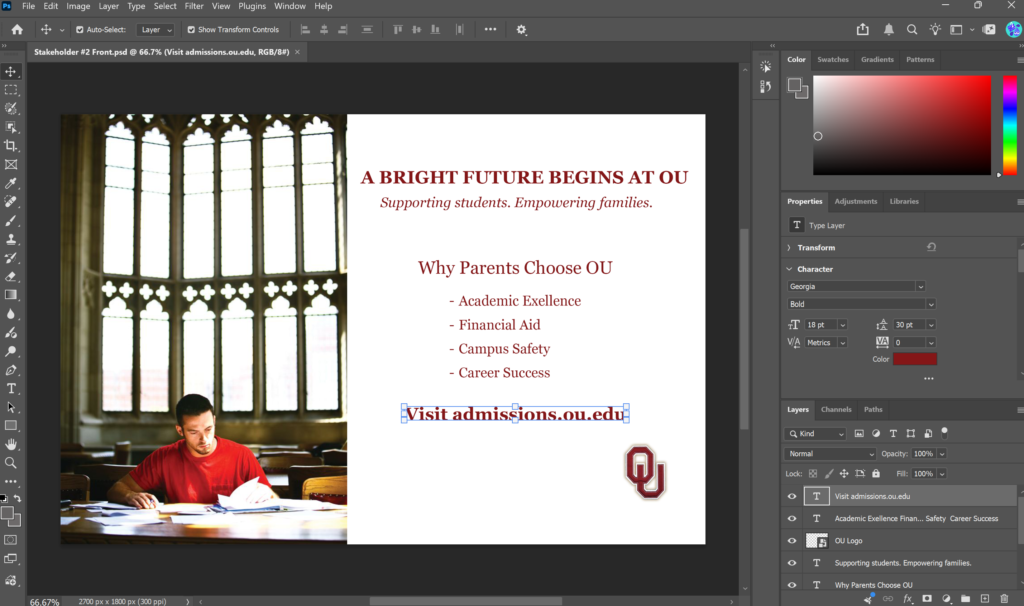Select the Rectangular Marquee tool
1024x606 pixels.
click(x=11, y=90)
